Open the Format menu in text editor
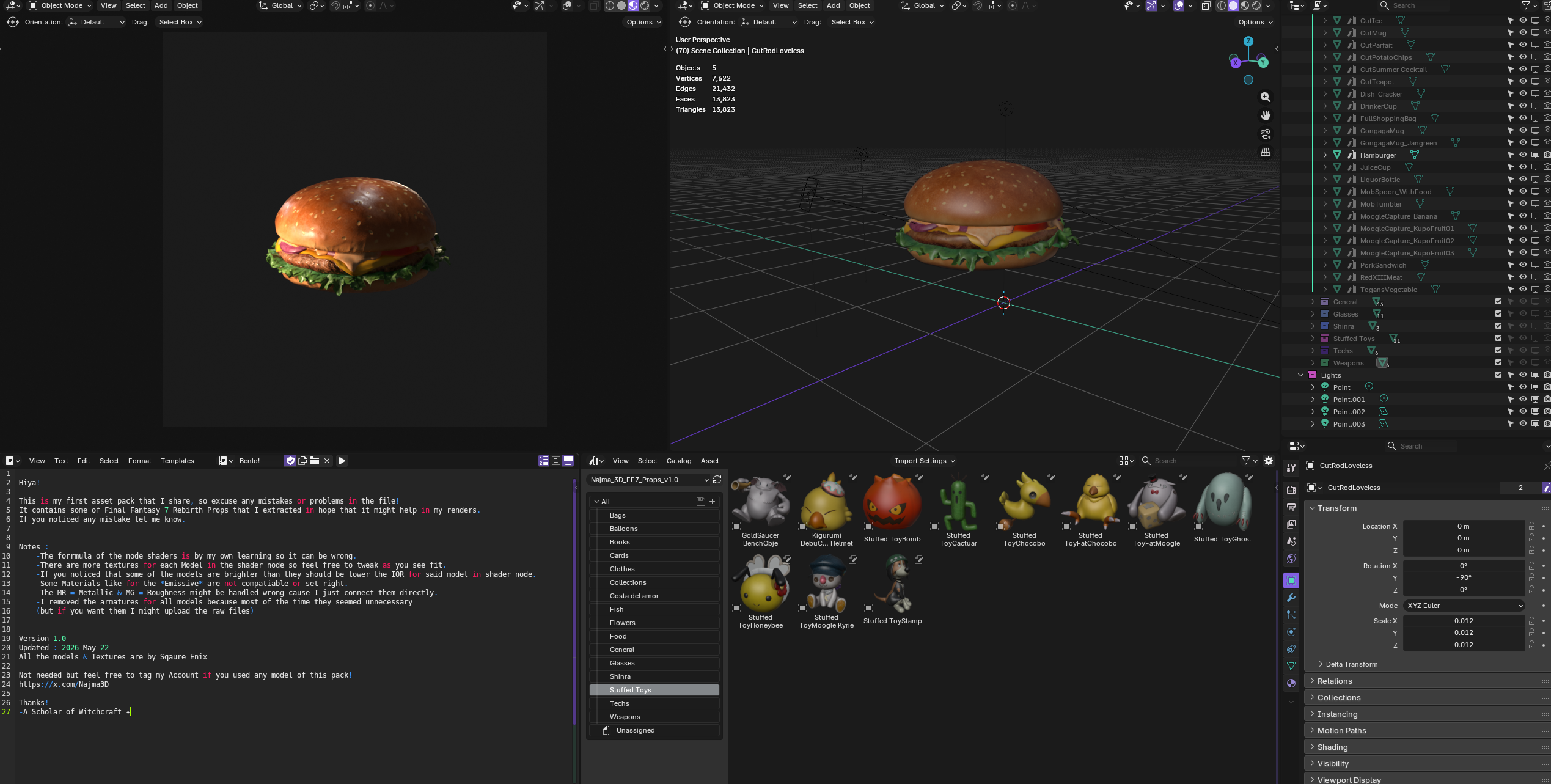The image size is (1551, 784). [139, 461]
